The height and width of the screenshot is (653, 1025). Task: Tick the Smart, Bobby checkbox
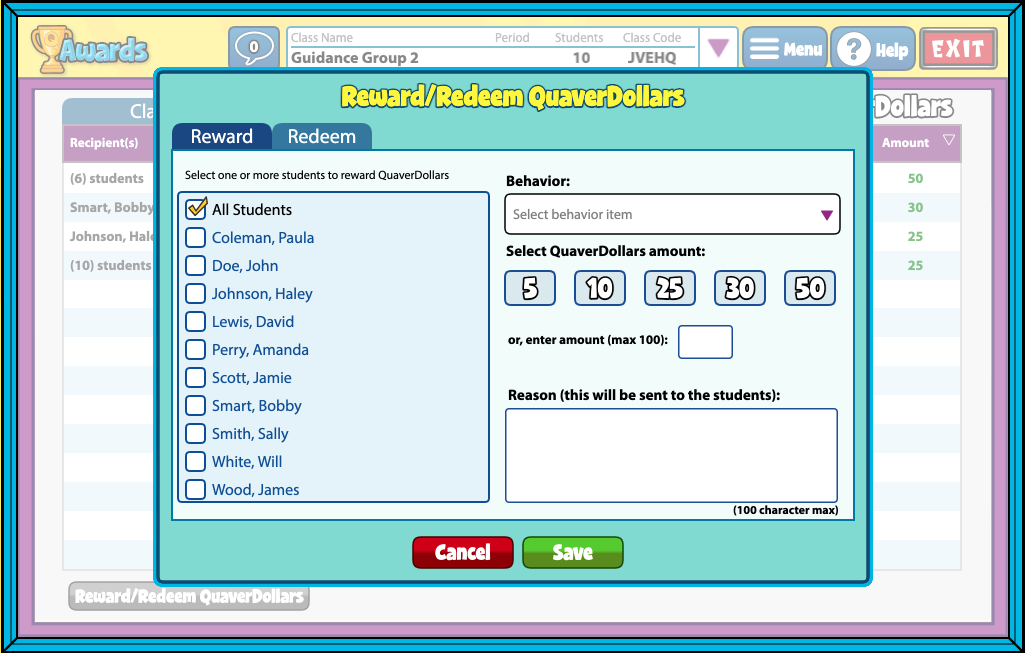click(x=196, y=406)
